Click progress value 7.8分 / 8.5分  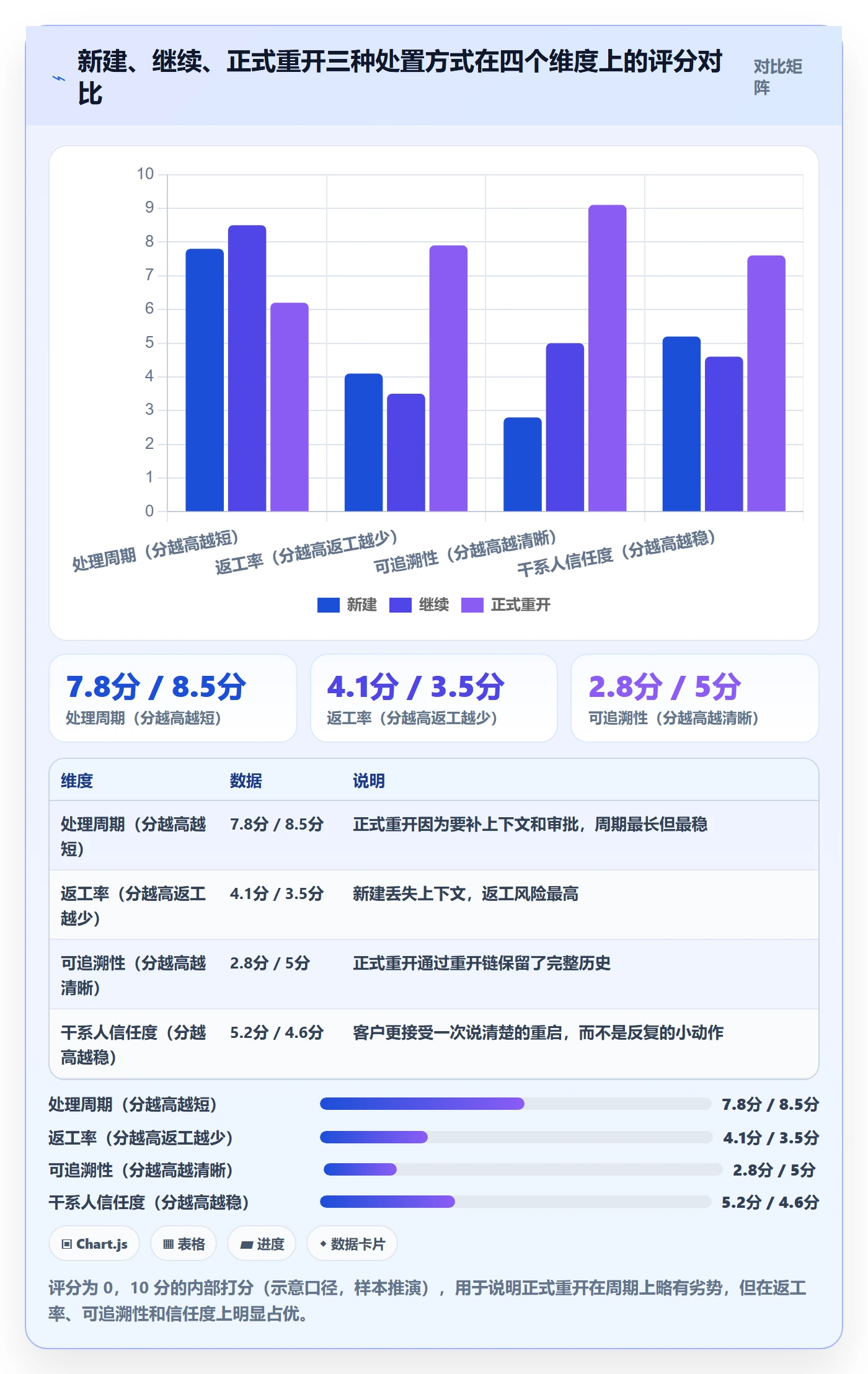coord(771,1104)
